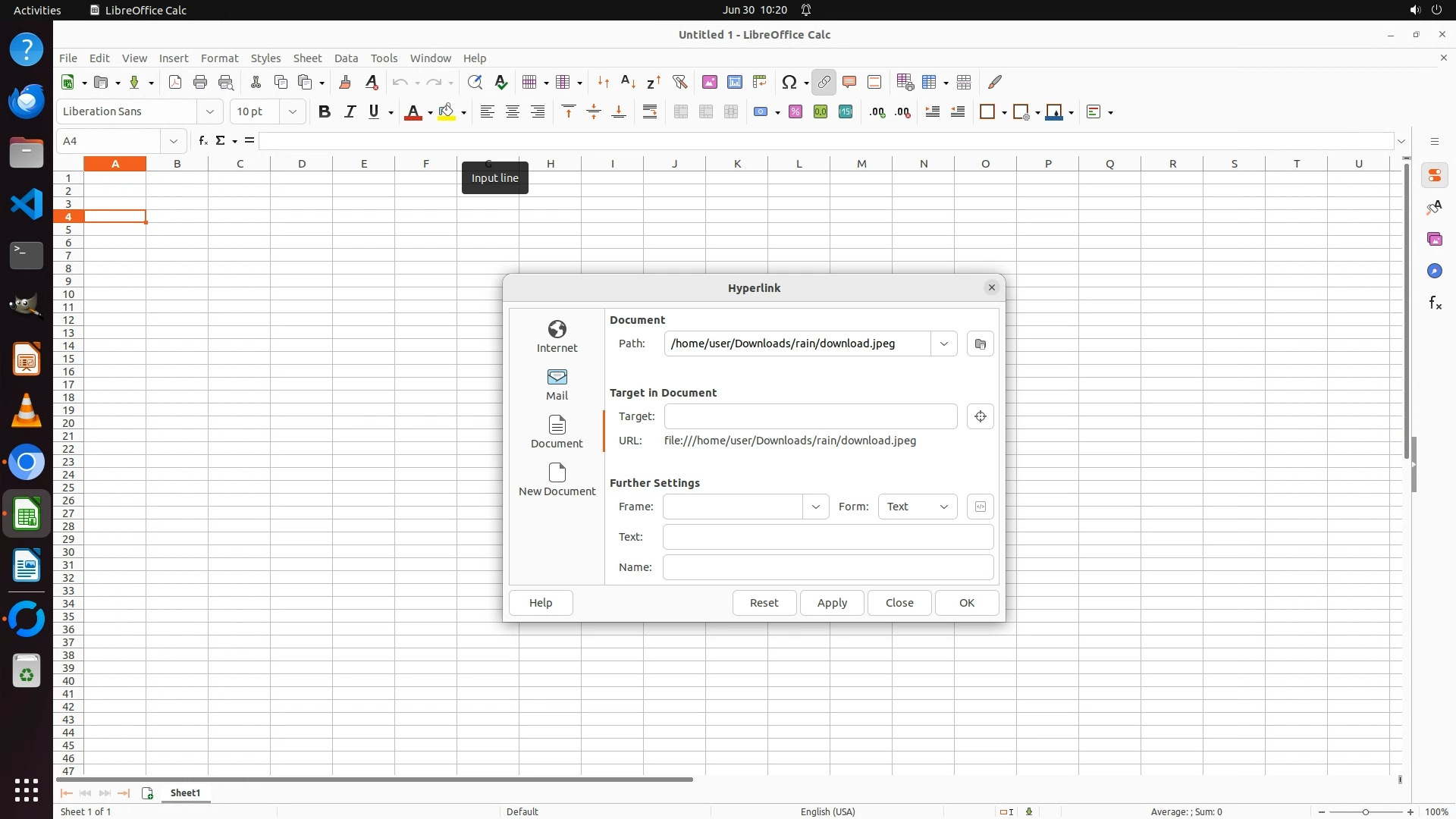Open the Data menu
This screenshot has height=819, width=1456.
pyautogui.click(x=346, y=58)
